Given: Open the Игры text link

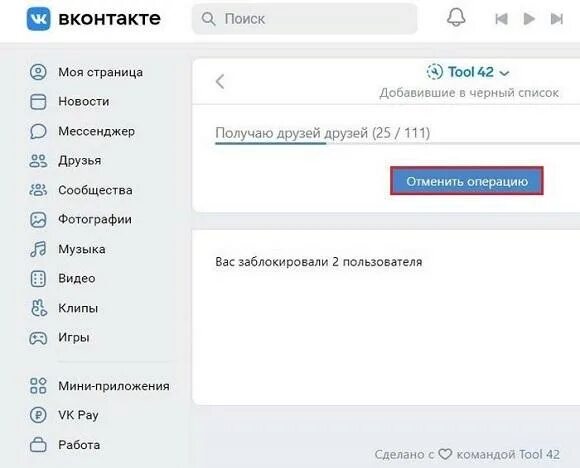Looking at the screenshot, I should [x=74, y=337].
